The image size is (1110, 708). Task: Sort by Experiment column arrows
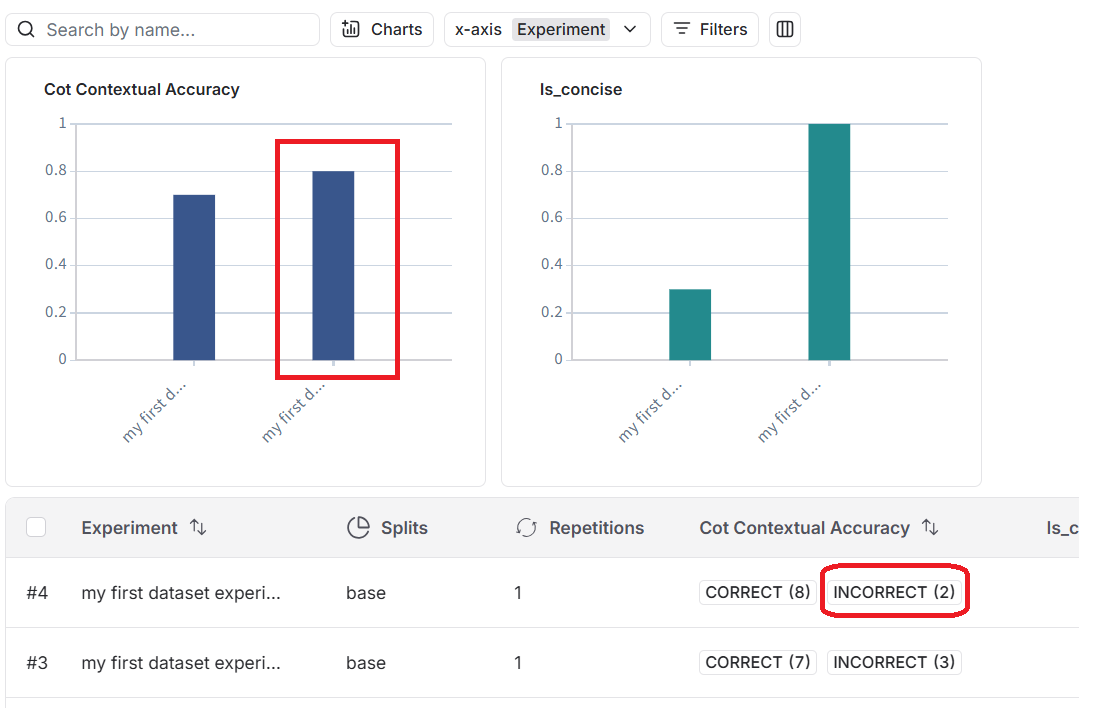pyautogui.click(x=198, y=528)
